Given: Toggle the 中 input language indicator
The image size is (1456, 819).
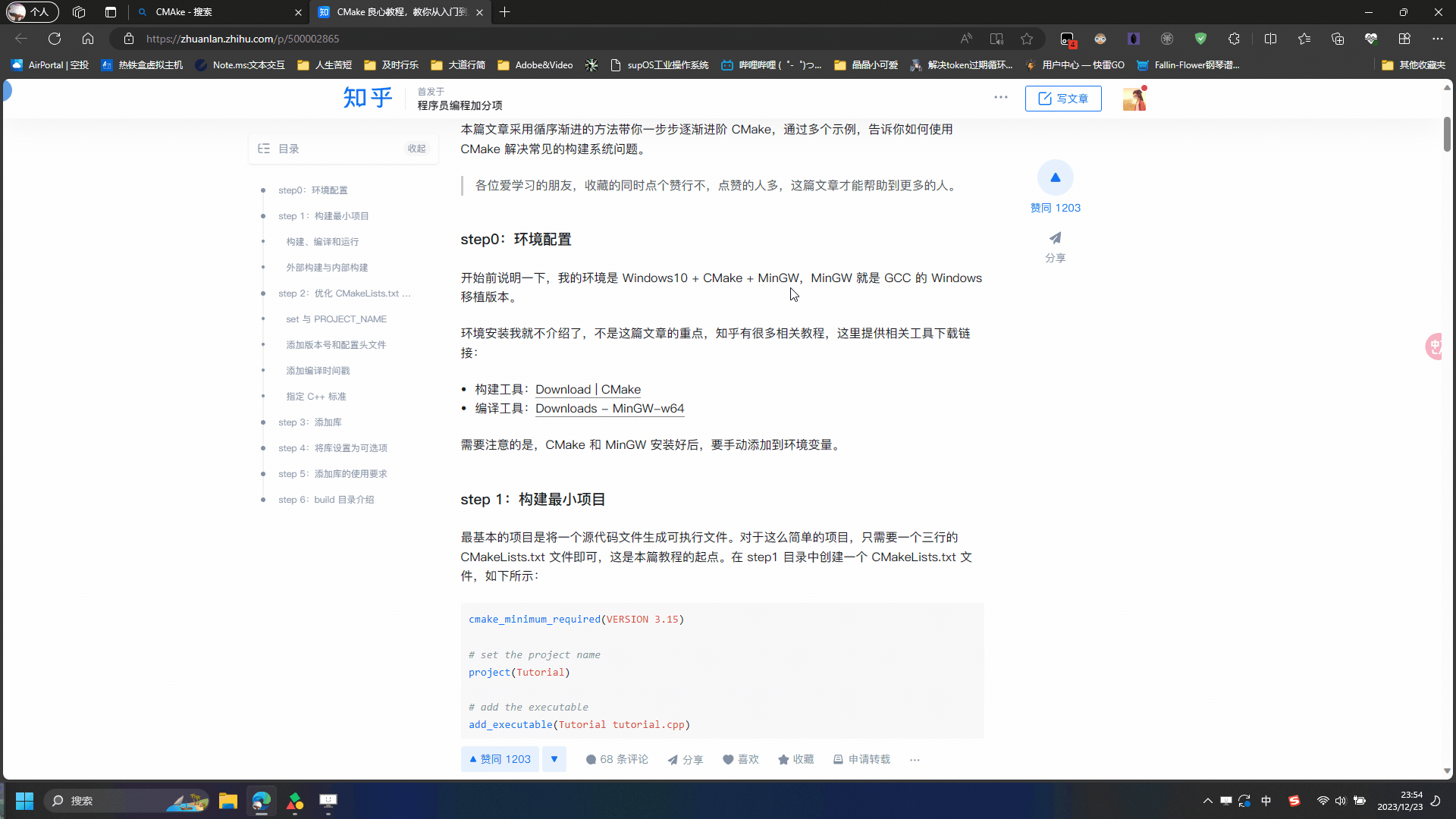Looking at the screenshot, I should pyautogui.click(x=1266, y=801).
